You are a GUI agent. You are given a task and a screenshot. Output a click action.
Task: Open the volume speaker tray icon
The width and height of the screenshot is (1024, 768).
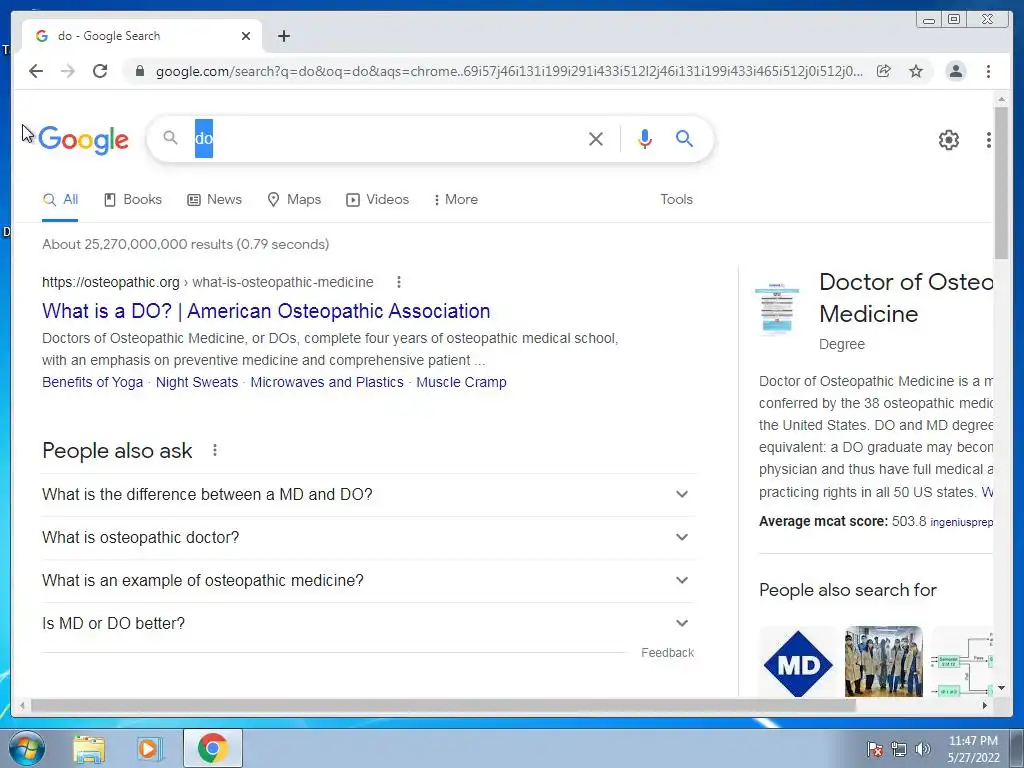[x=923, y=749]
